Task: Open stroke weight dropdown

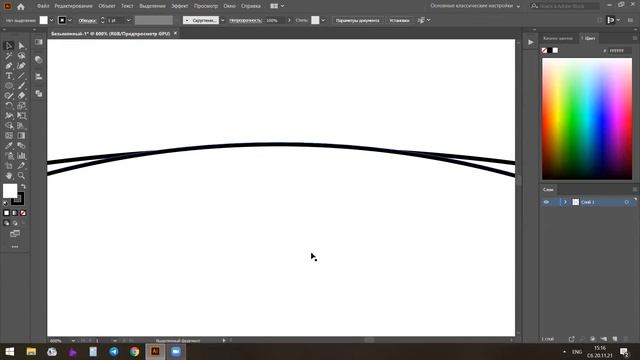Action: click(x=129, y=20)
